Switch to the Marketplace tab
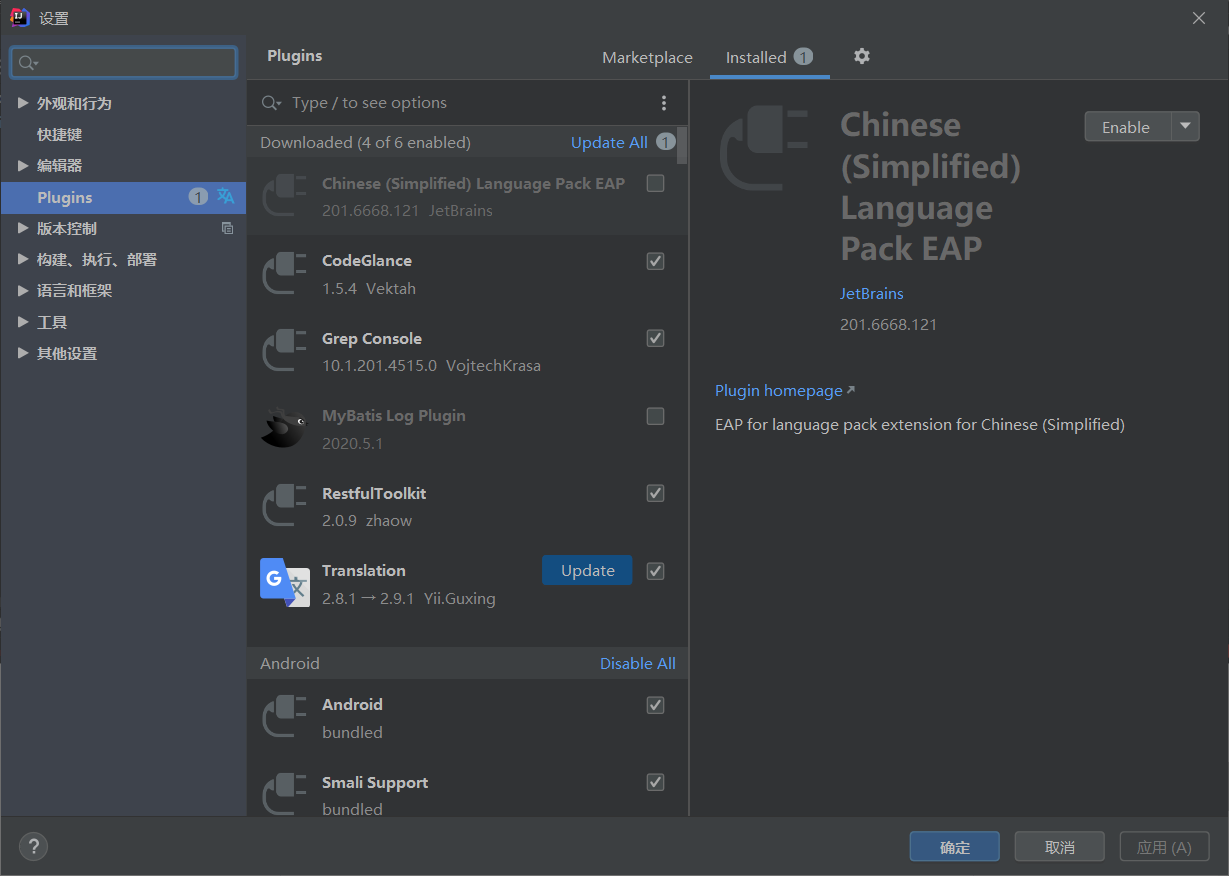The width and height of the screenshot is (1229, 876). (647, 57)
